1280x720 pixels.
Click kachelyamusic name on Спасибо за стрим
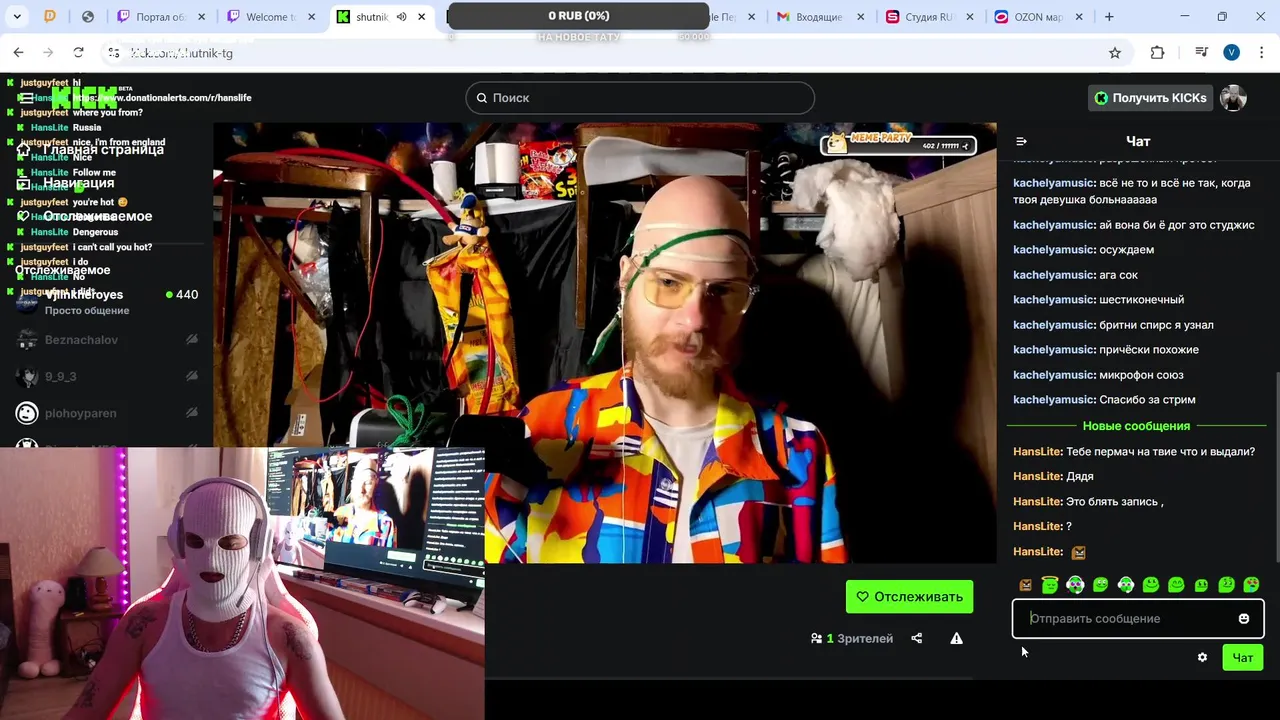click(x=1054, y=400)
